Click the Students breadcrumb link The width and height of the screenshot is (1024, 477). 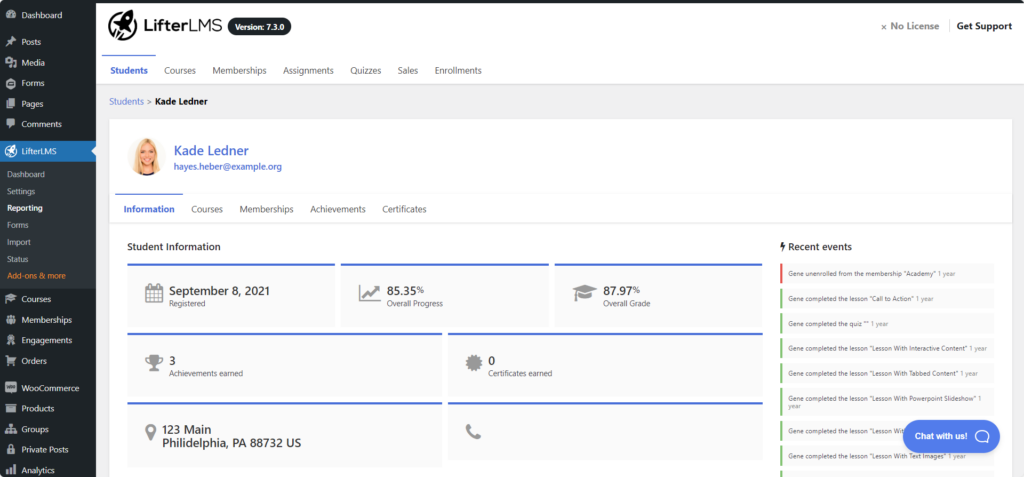coord(126,101)
